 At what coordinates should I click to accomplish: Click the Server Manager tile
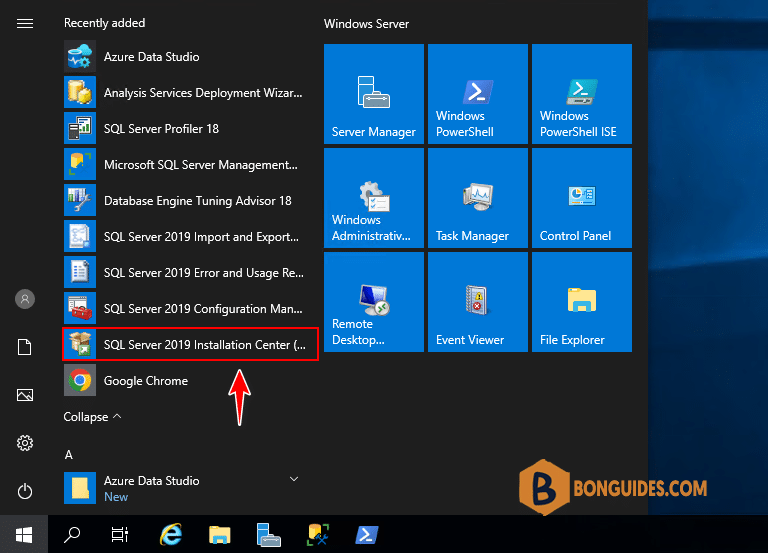[x=374, y=94]
